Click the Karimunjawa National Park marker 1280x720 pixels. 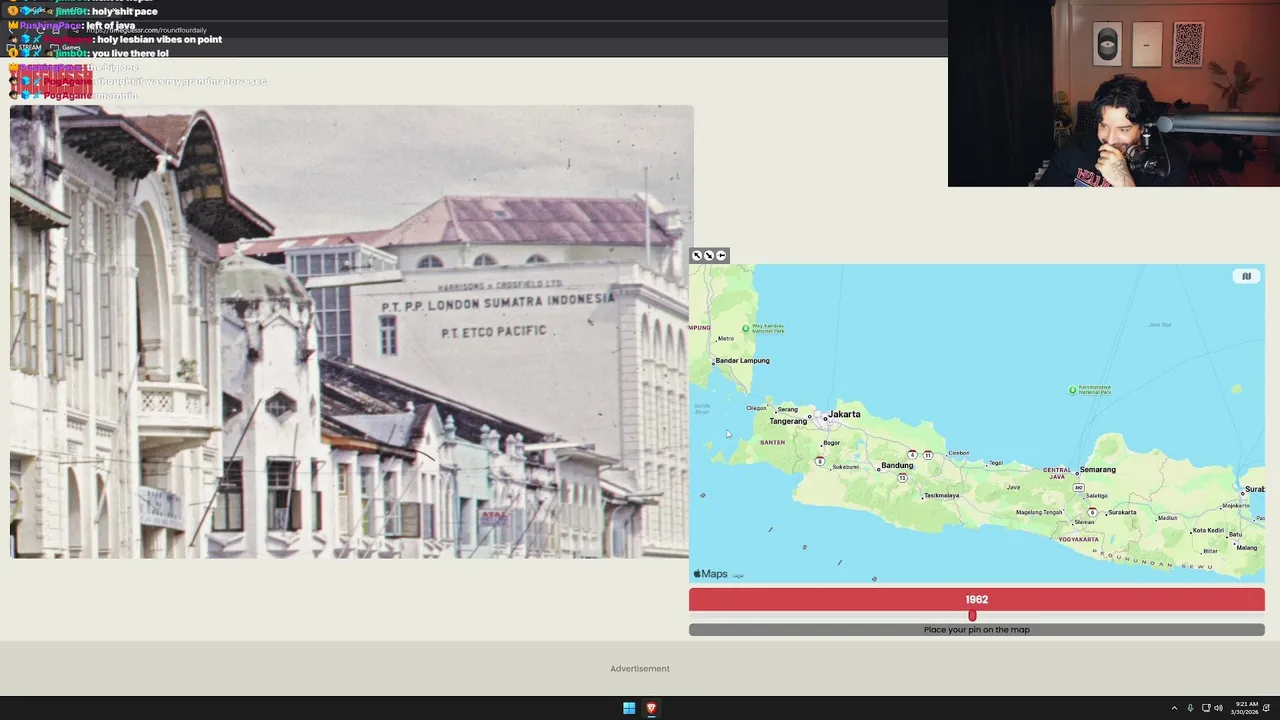[x=1073, y=390]
